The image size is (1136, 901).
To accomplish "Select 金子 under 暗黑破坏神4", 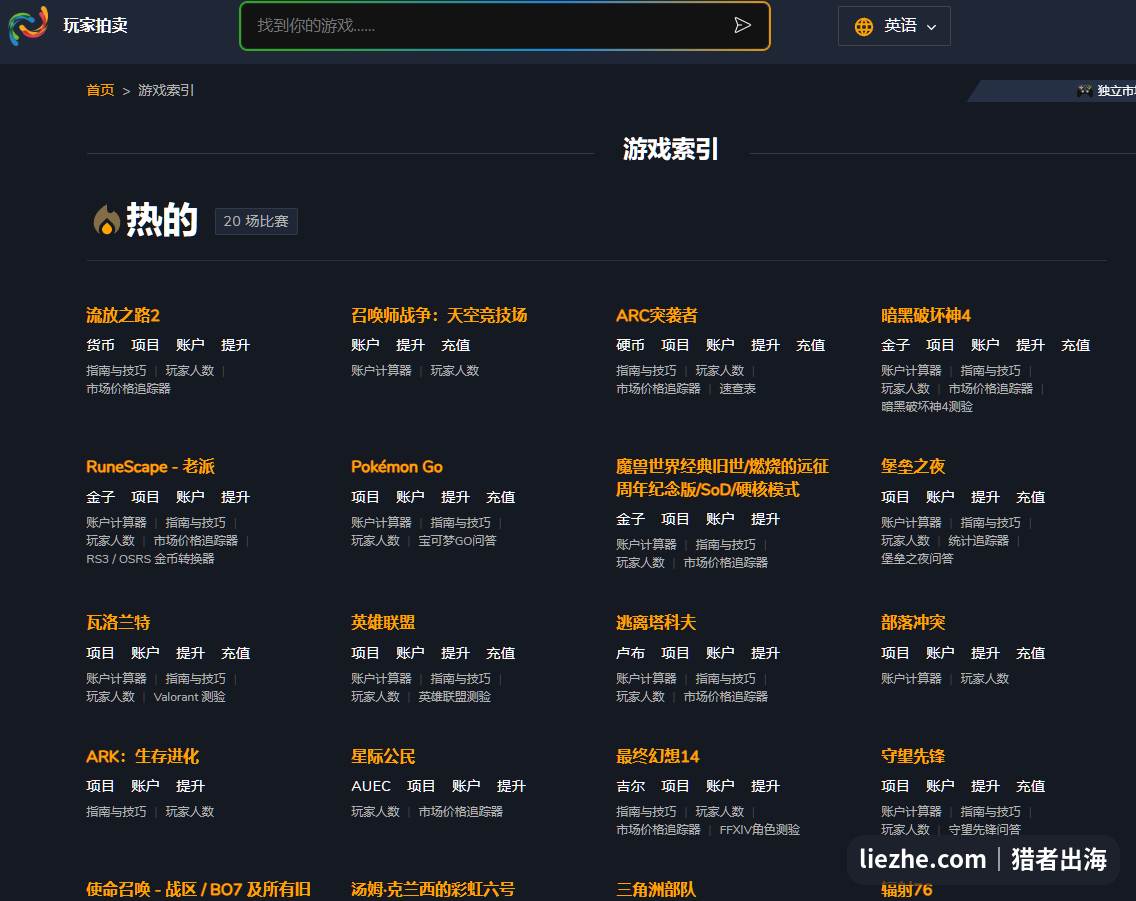I will tap(895, 345).
